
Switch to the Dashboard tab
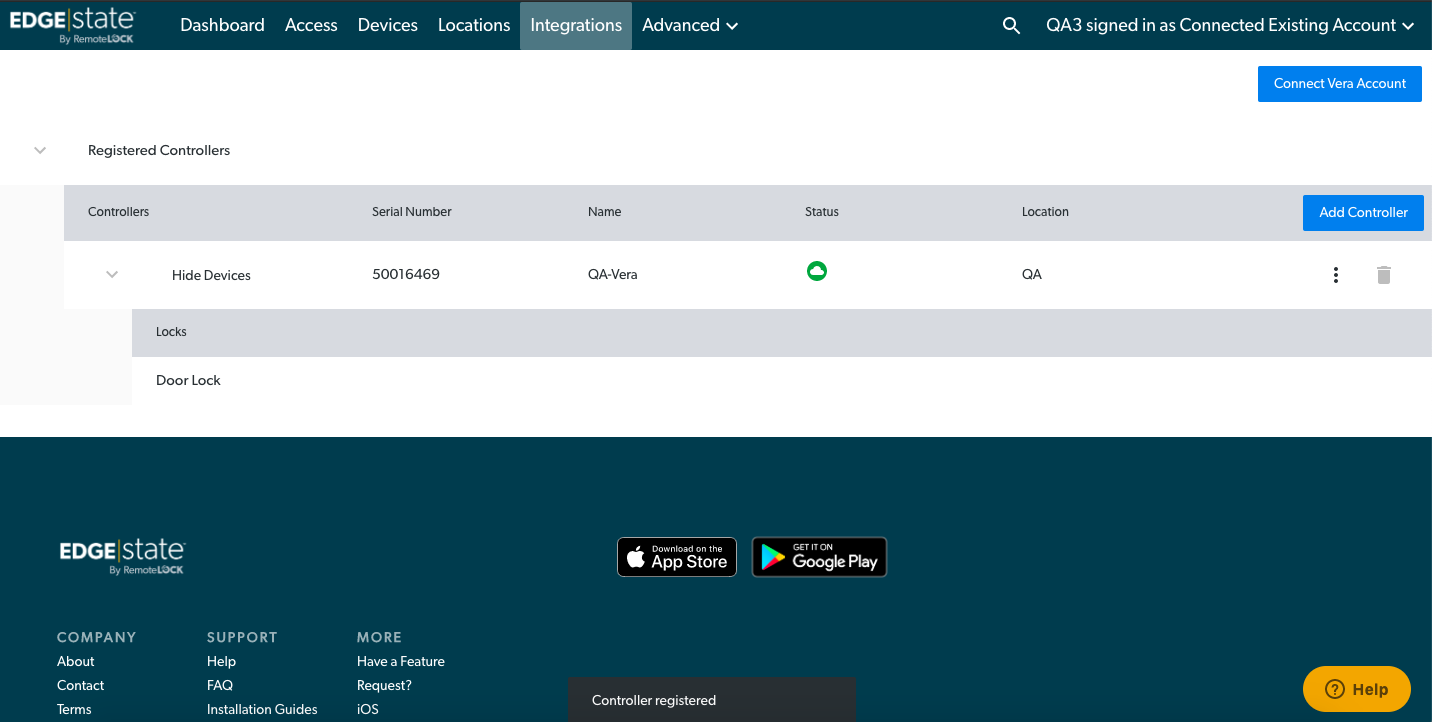222,25
